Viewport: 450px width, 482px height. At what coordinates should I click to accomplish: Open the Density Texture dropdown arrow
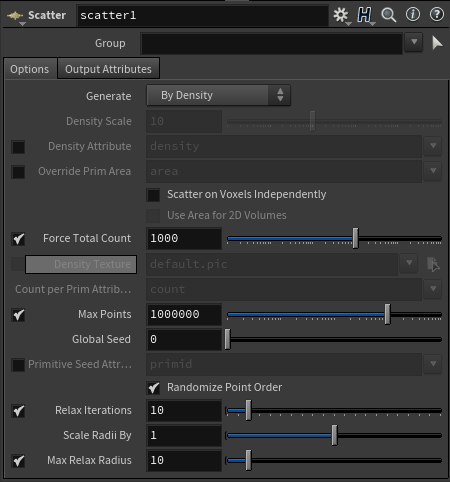(x=409, y=263)
